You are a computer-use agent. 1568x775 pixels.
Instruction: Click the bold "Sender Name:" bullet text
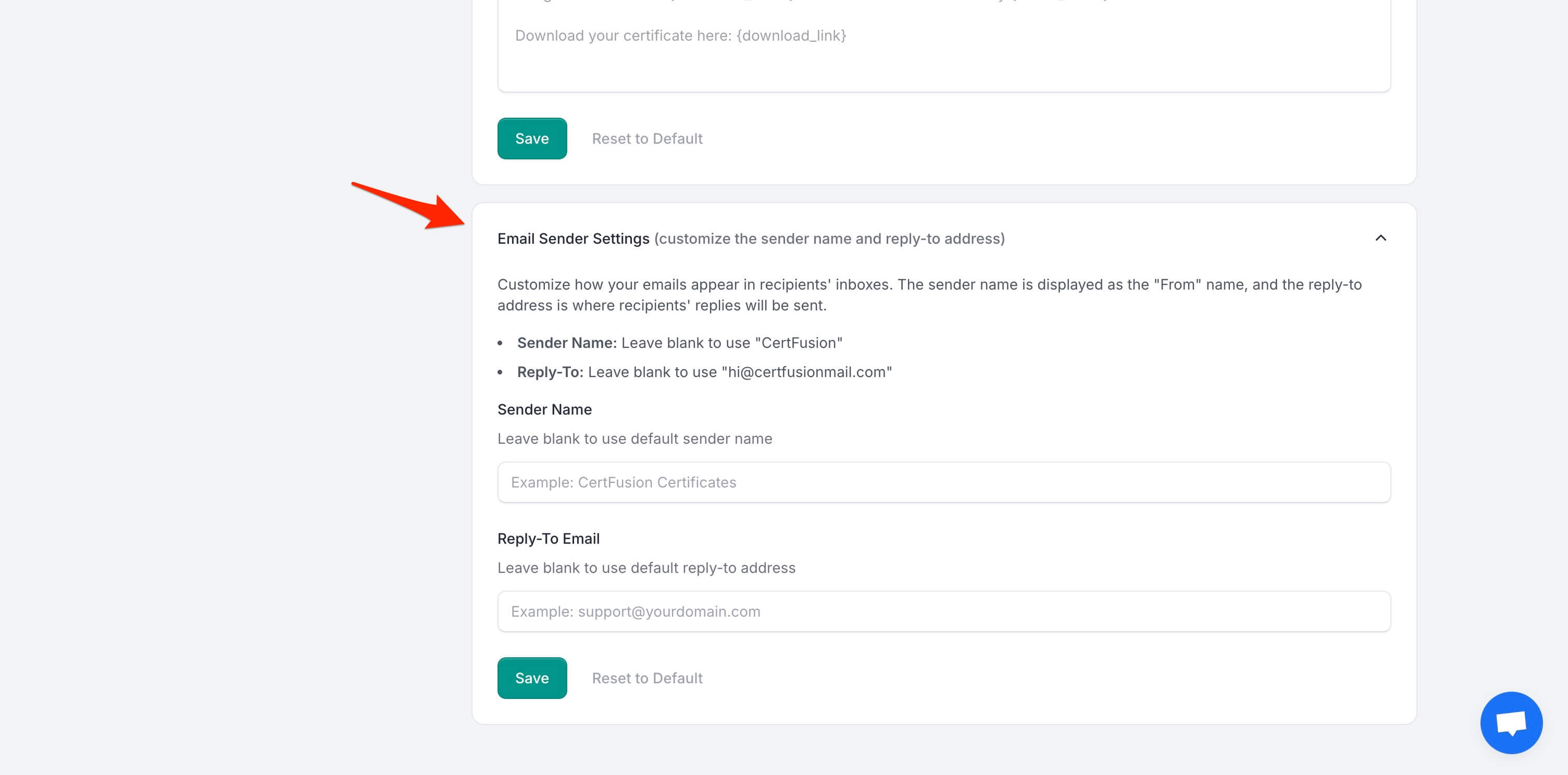(x=567, y=343)
